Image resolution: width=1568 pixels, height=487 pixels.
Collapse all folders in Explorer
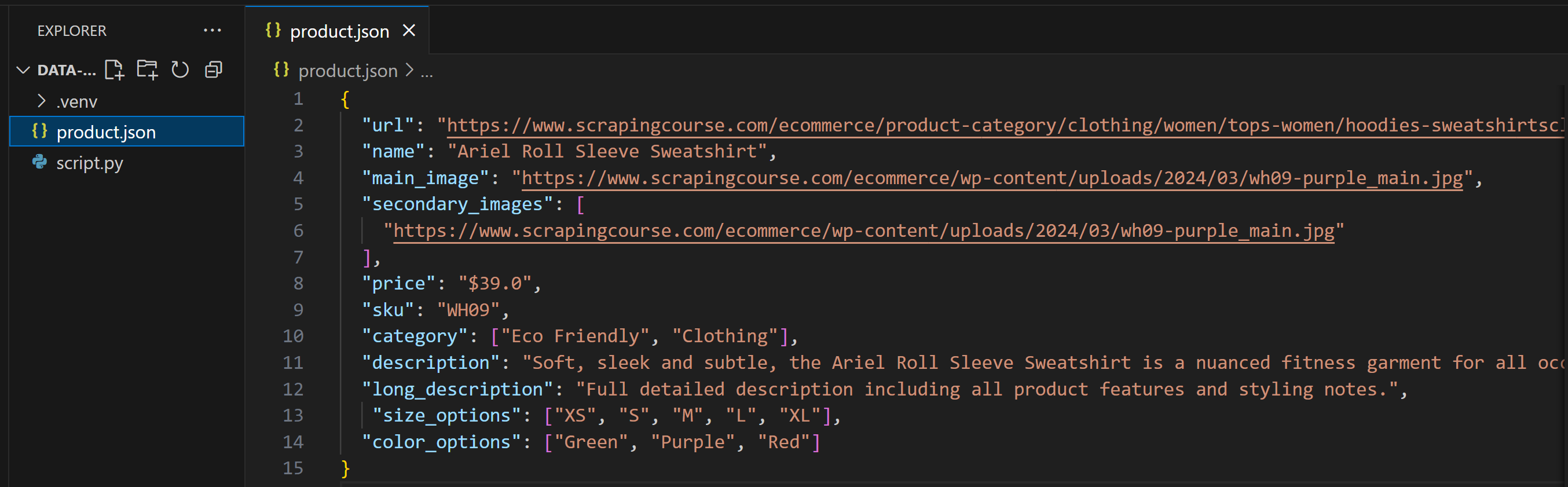214,70
